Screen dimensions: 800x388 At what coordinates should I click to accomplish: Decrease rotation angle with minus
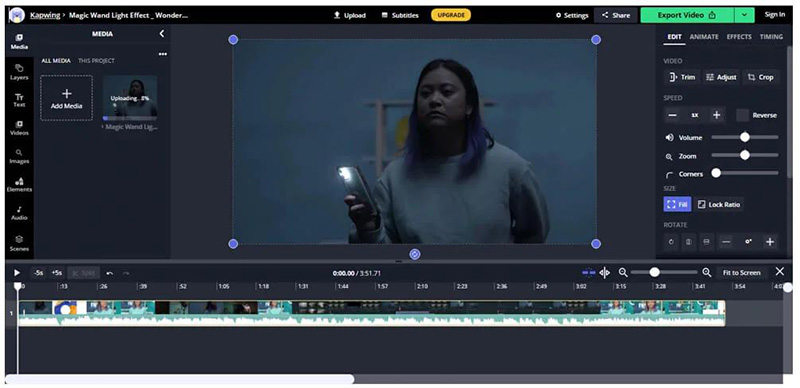pyautogui.click(x=726, y=242)
